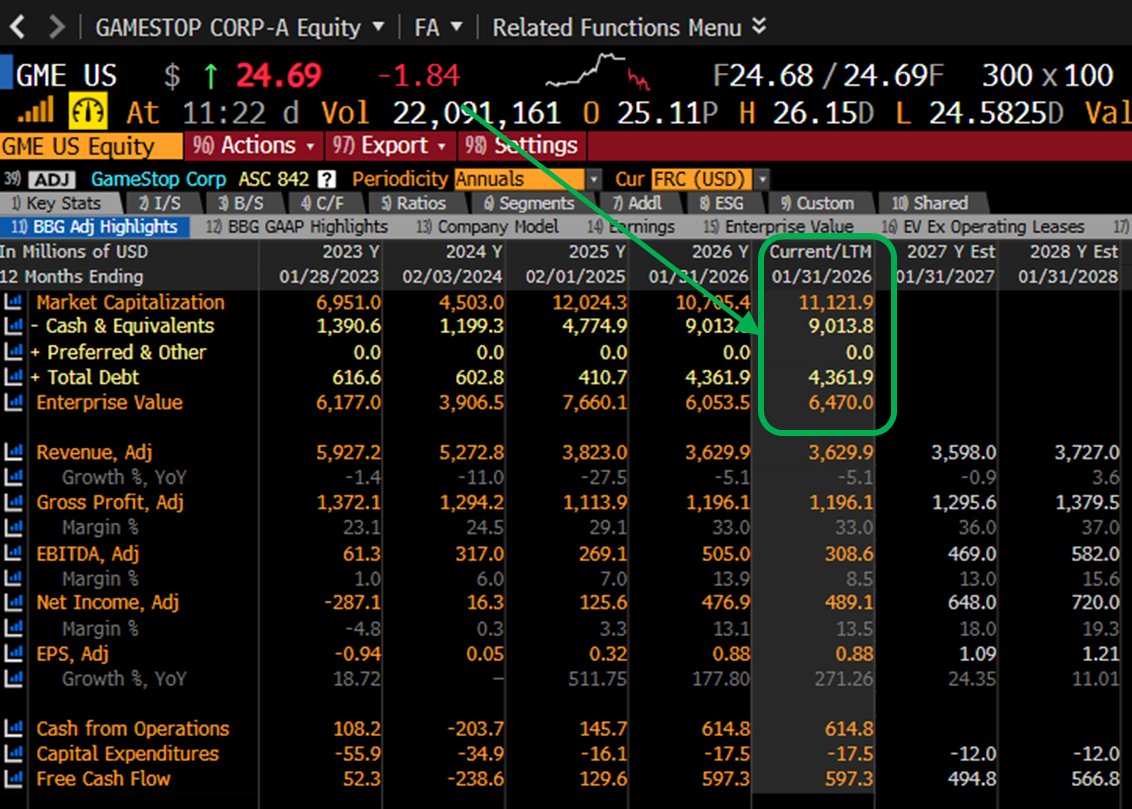Chart the Revenue, Adj row
Screen dimensions: 1132x809
(x=13, y=452)
